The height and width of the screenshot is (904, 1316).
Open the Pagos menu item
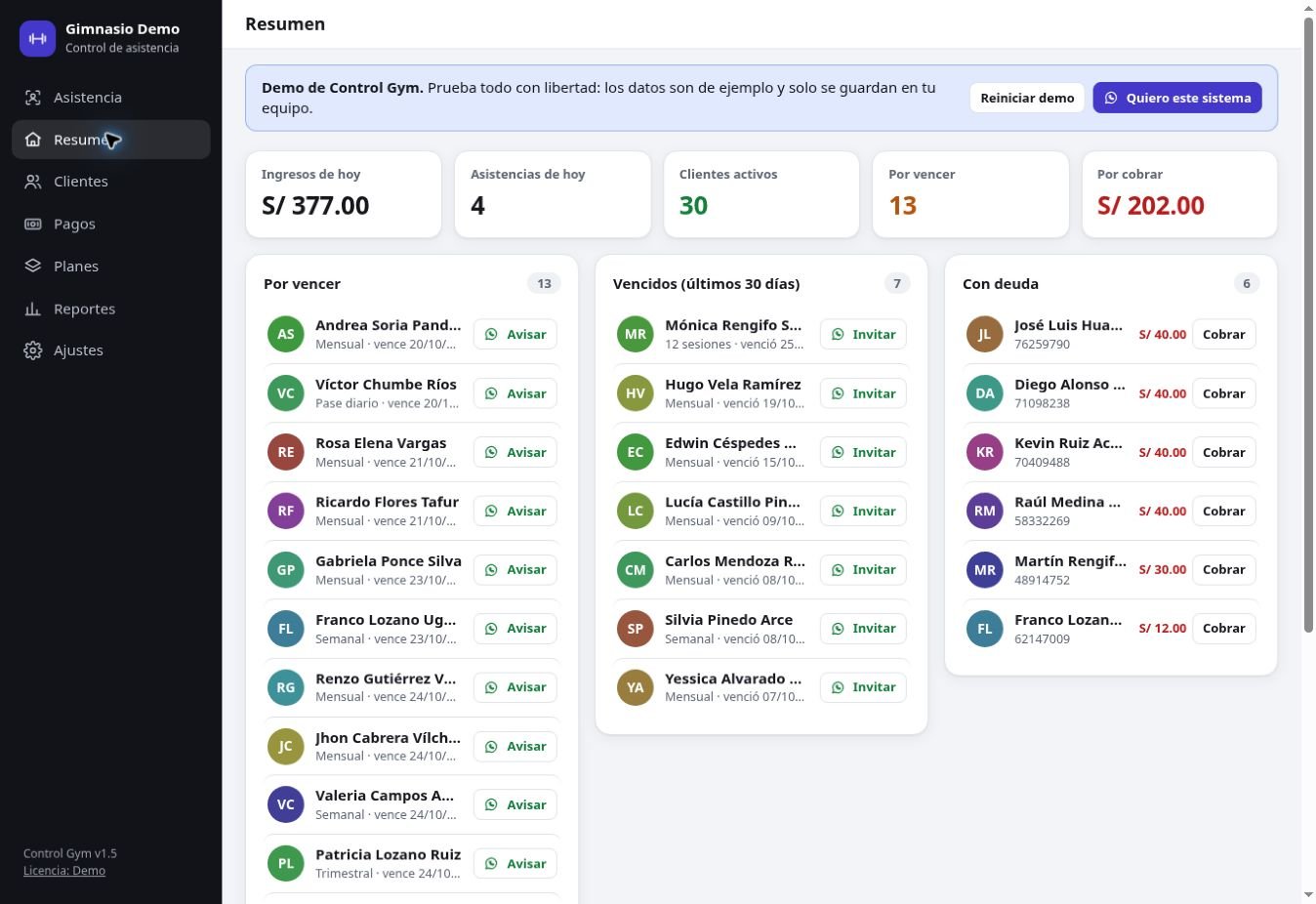(x=111, y=224)
